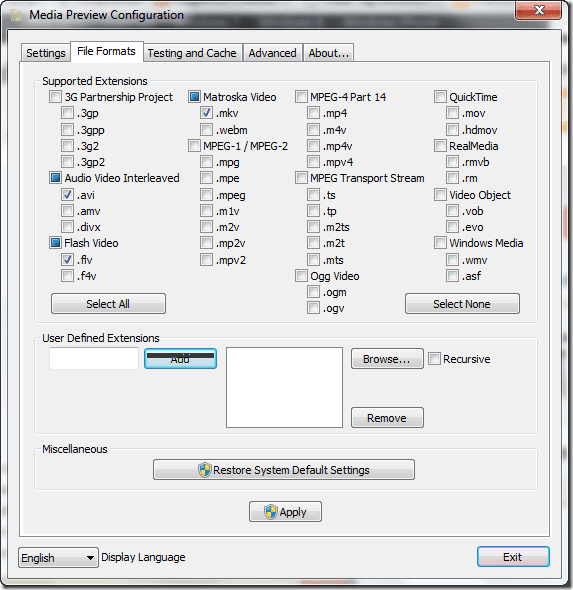Click the Exit button
Image resolution: width=573 pixels, height=590 pixels.
pos(513,557)
